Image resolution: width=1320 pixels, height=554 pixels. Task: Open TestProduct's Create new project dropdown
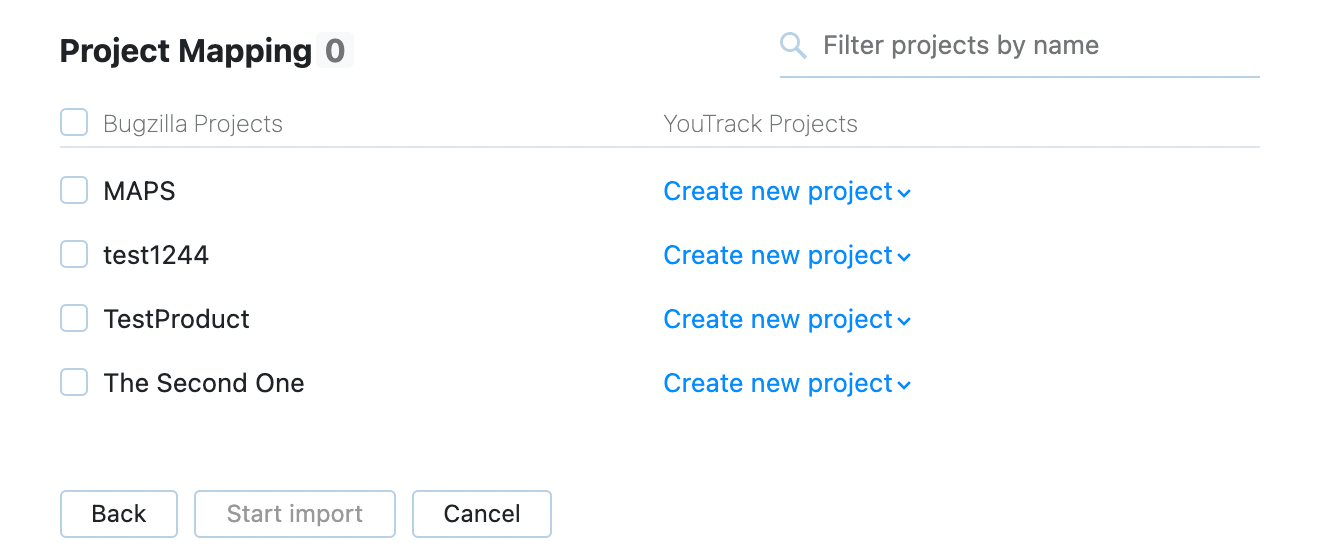pyautogui.click(x=787, y=319)
